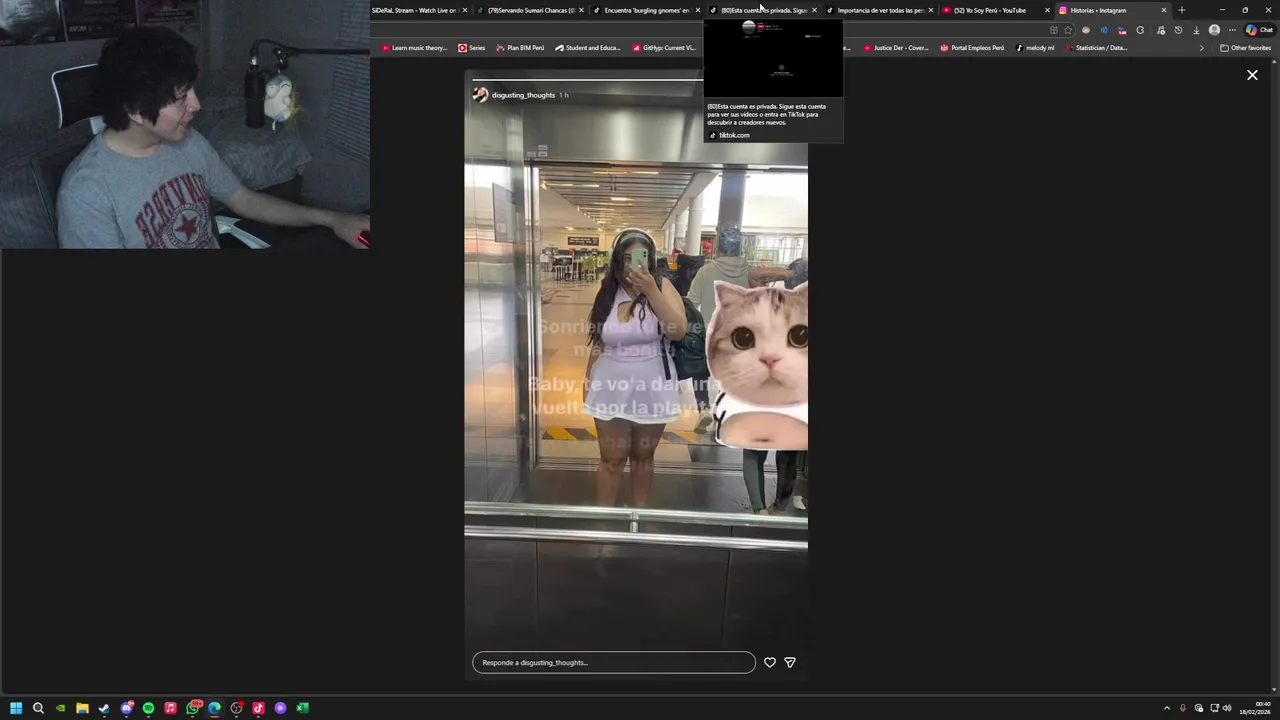Open the Copilot Chat button
Image resolution: width=1280 pixels, height=720 pixels.
[x=1259, y=30]
